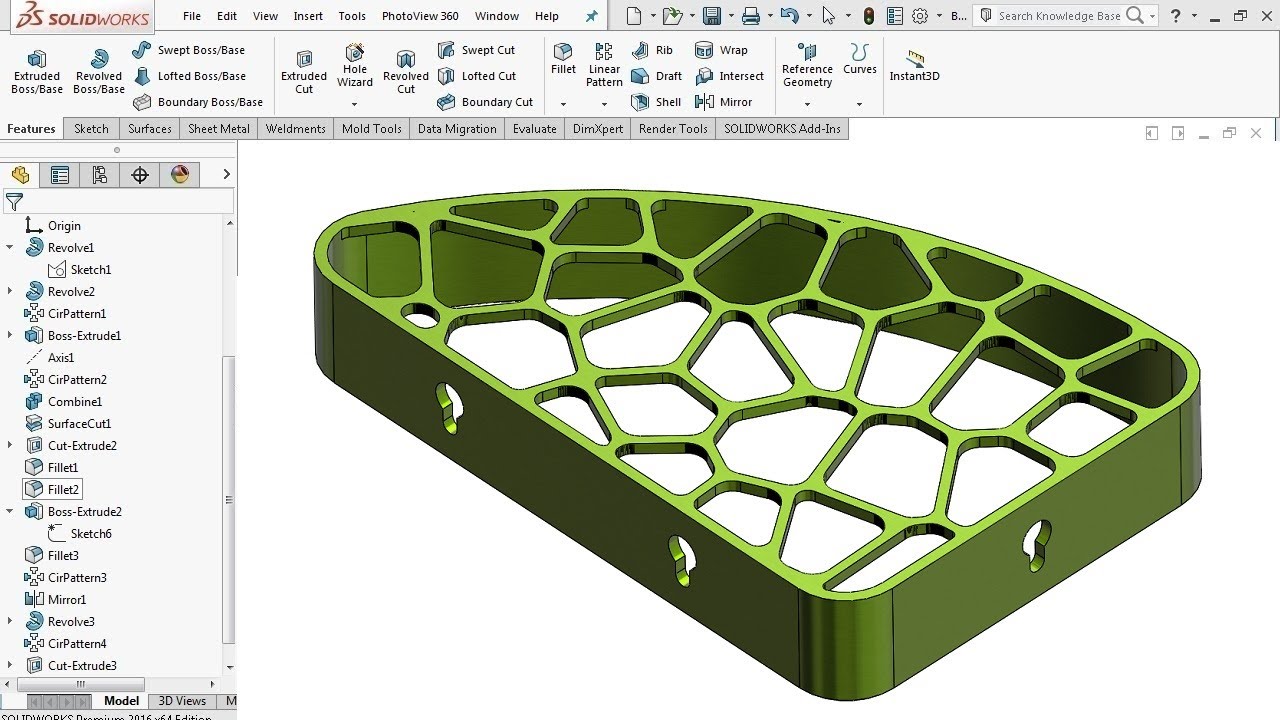
Task: Select the Extruded Boss/Base tool
Action: (x=37, y=72)
